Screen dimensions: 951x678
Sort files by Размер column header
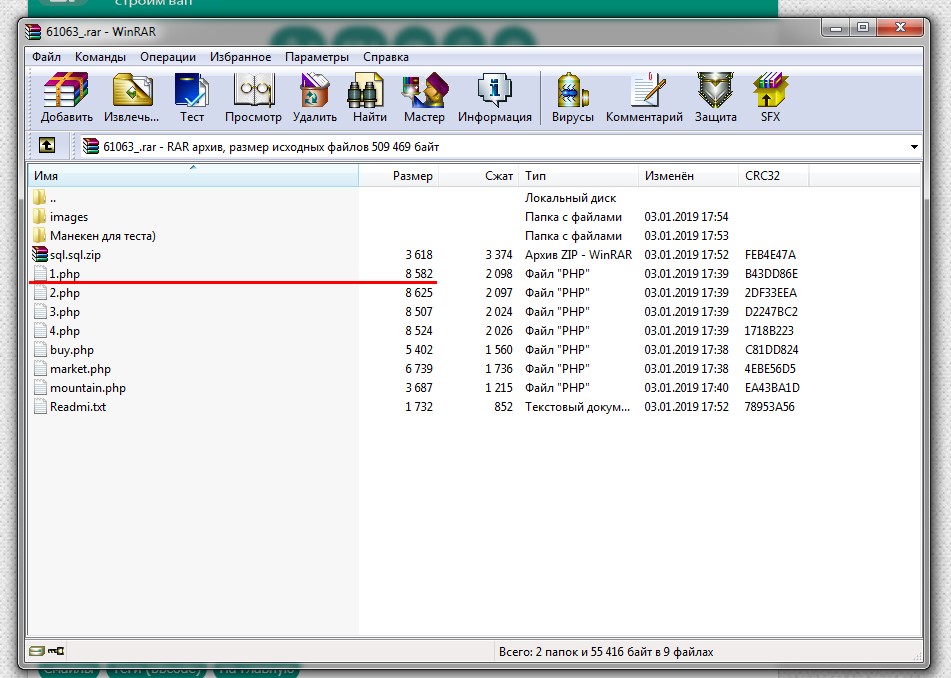[412, 176]
